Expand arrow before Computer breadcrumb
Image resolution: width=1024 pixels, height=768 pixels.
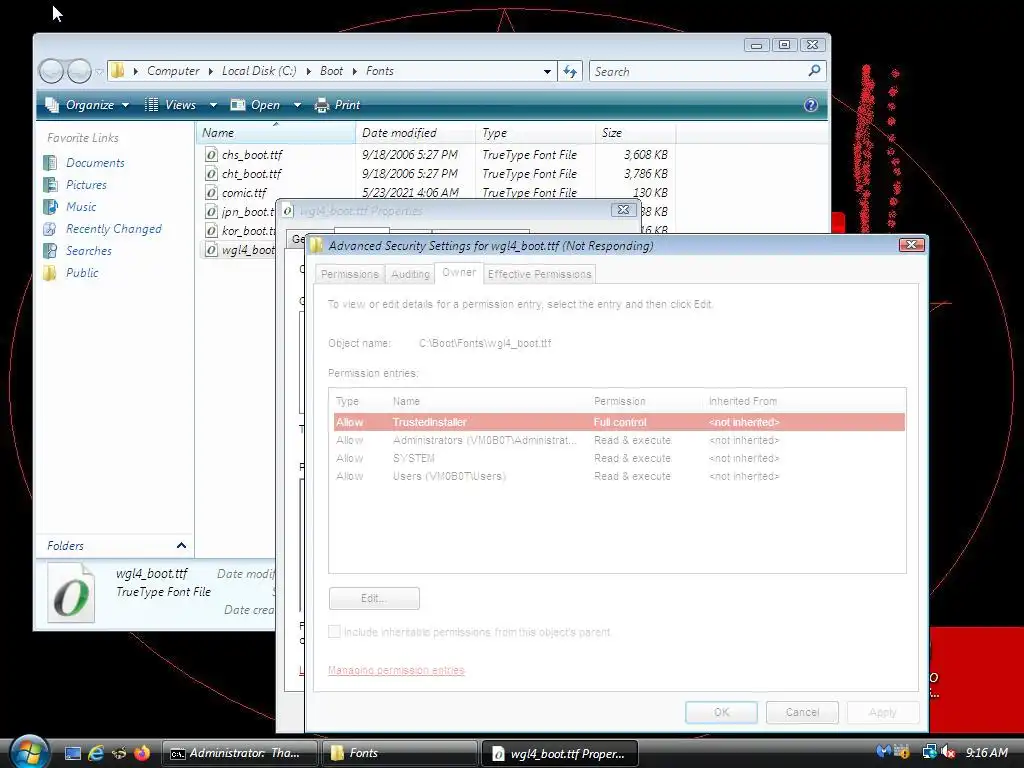(x=136, y=71)
